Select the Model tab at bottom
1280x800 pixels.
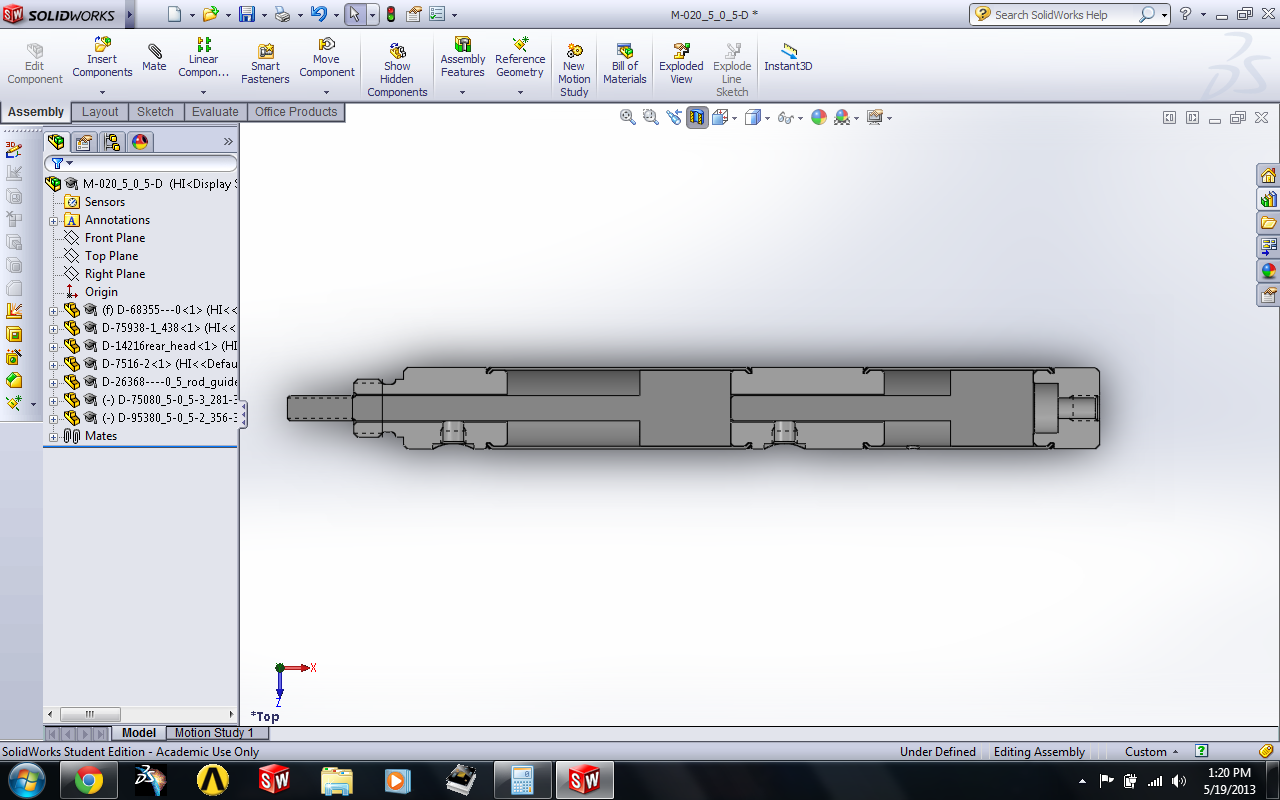[x=138, y=733]
